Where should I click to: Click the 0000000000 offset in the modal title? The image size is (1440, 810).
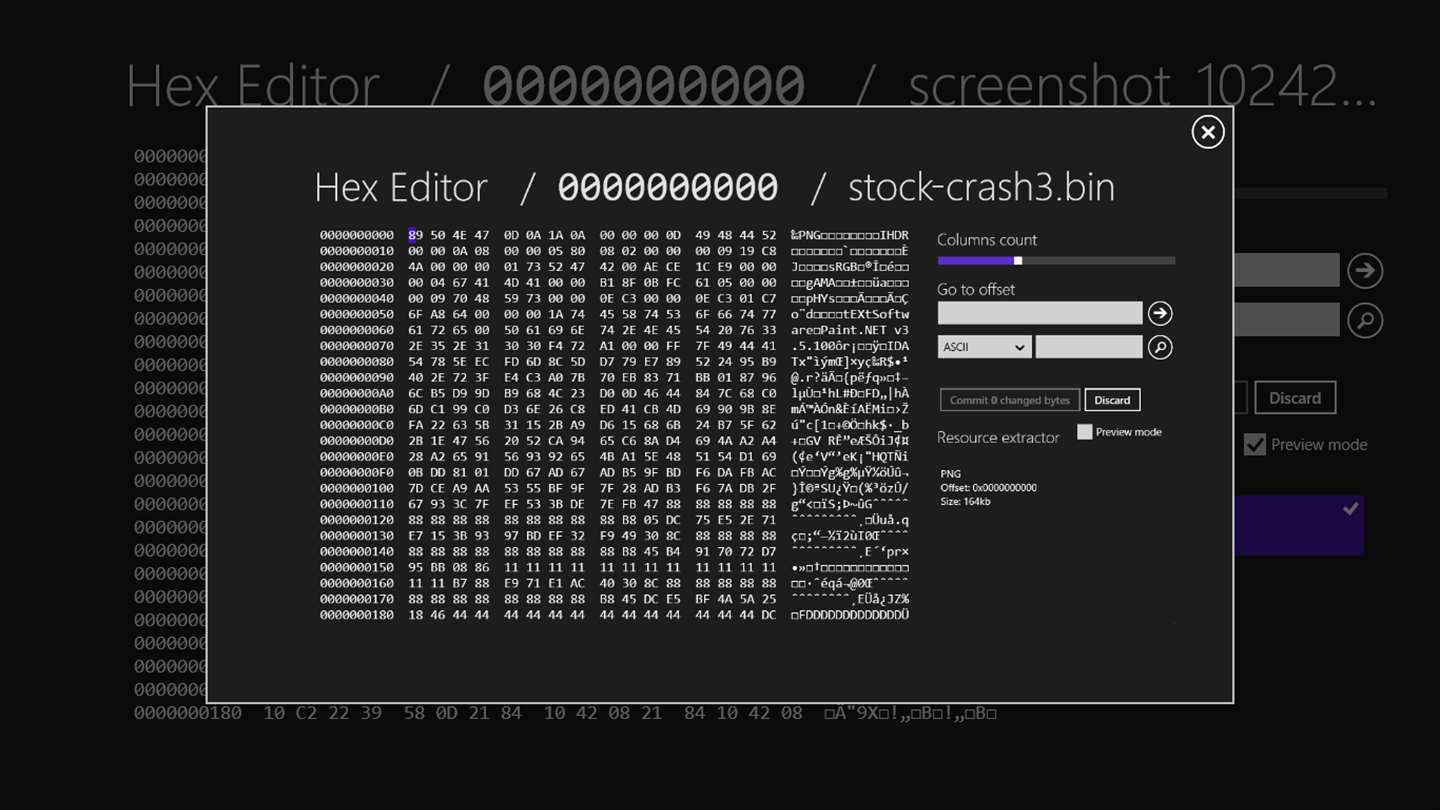(x=668, y=187)
